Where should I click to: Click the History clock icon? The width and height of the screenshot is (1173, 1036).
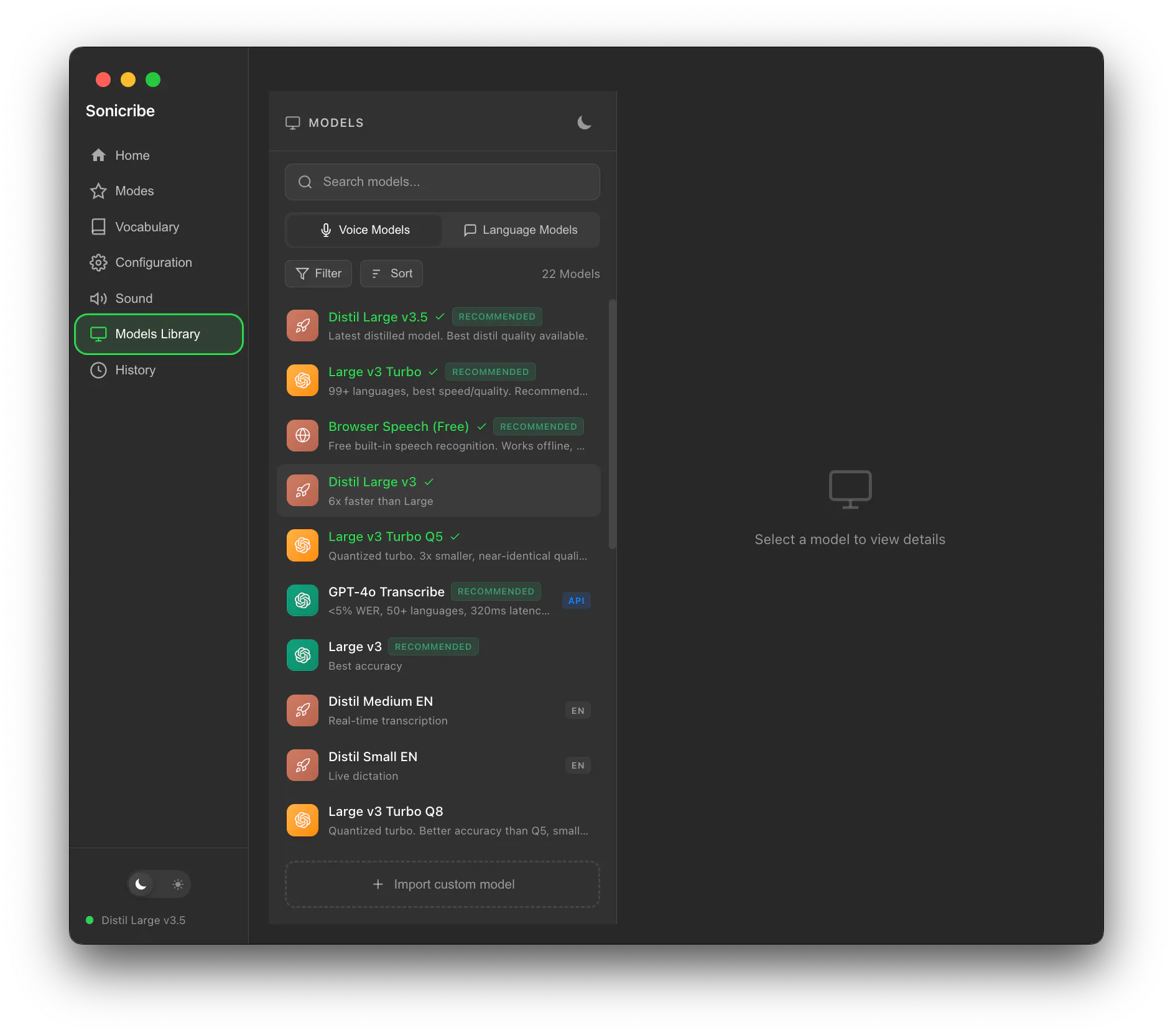(x=98, y=370)
